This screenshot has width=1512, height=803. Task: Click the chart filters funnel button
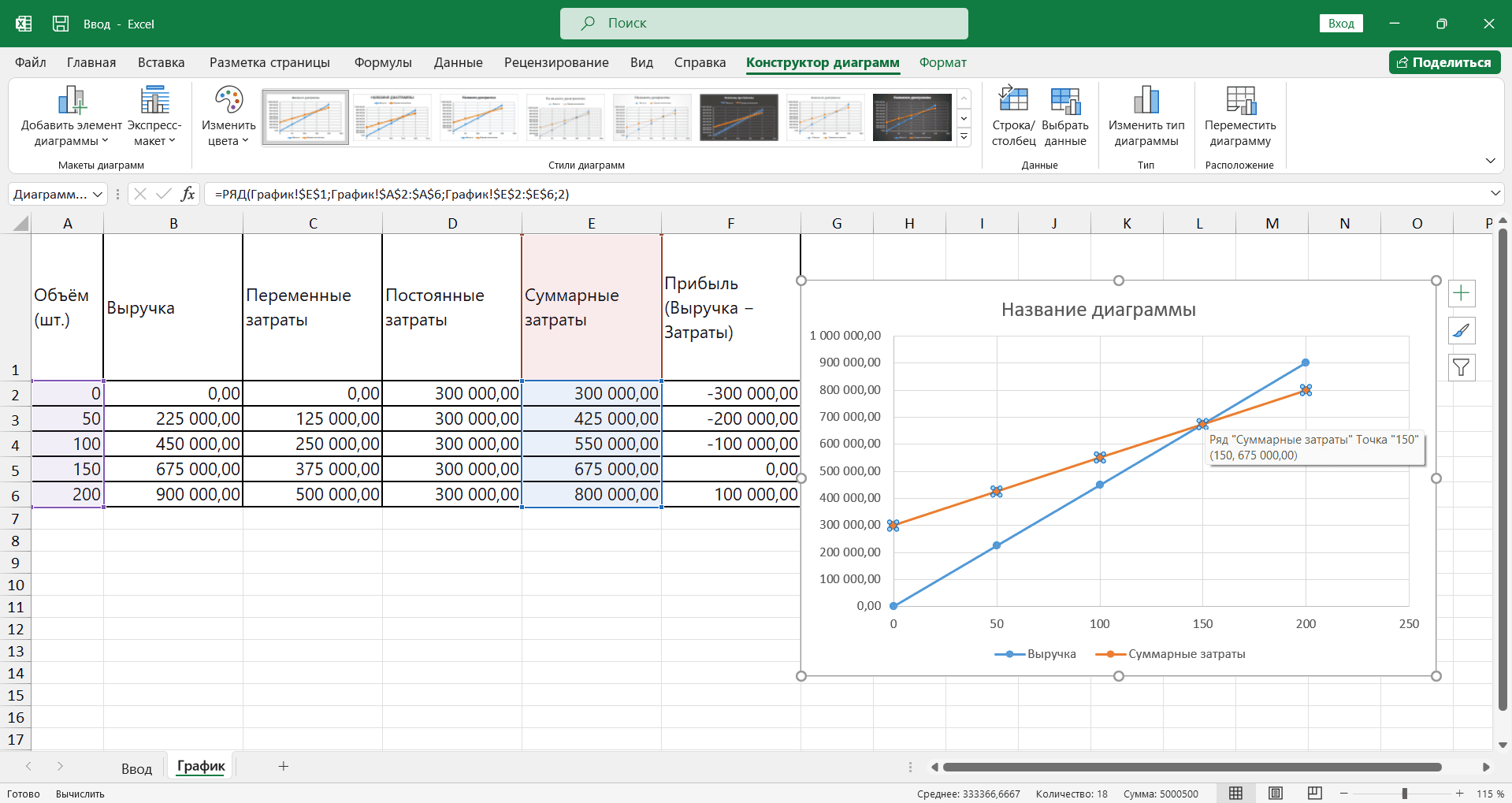(x=1462, y=368)
